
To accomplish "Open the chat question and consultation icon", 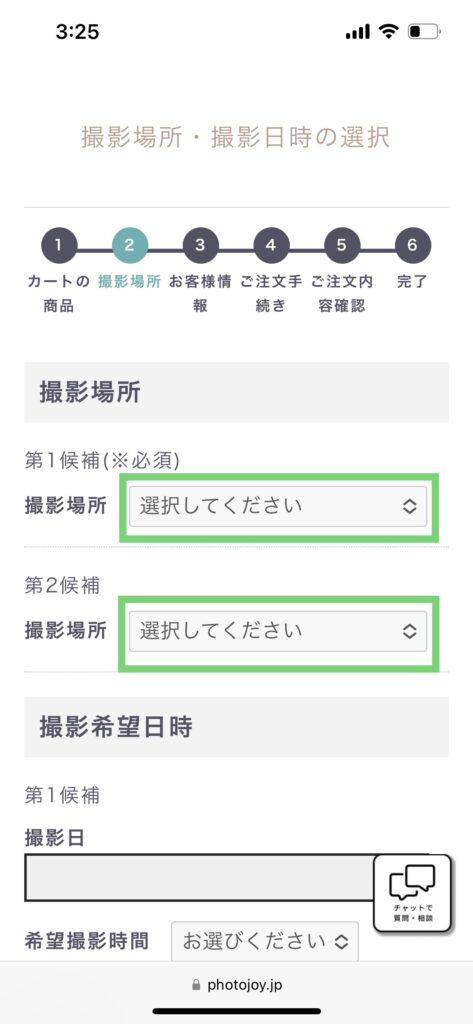I will [x=413, y=893].
